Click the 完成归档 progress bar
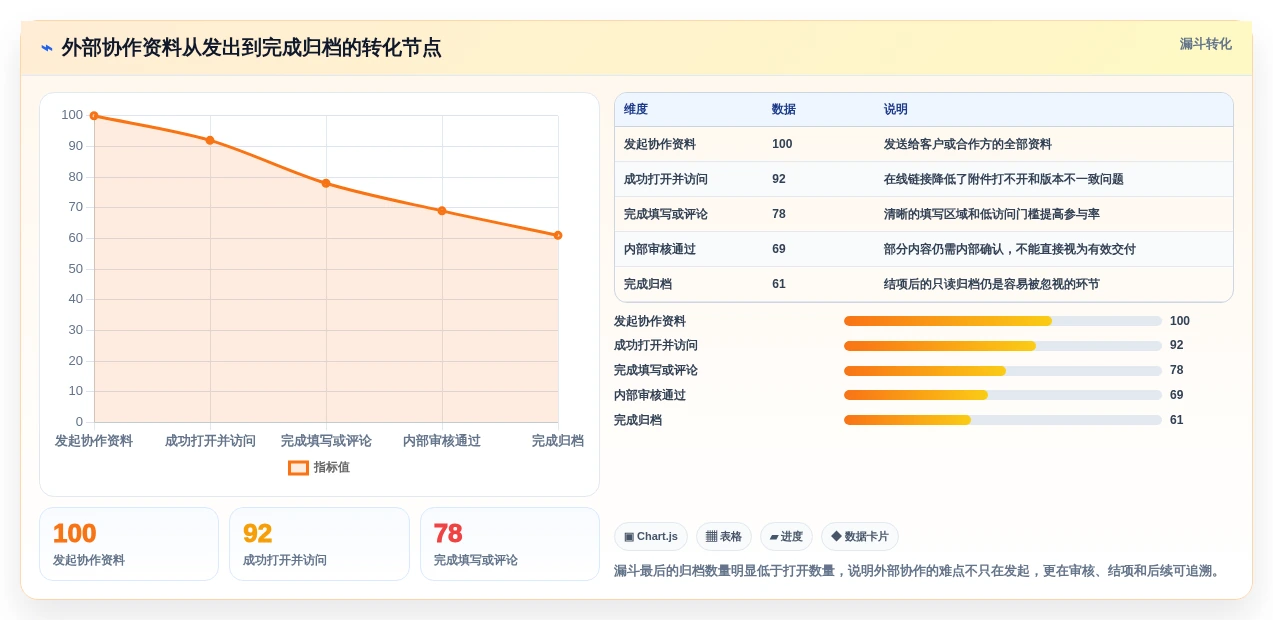The image size is (1273, 620). (1003, 420)
